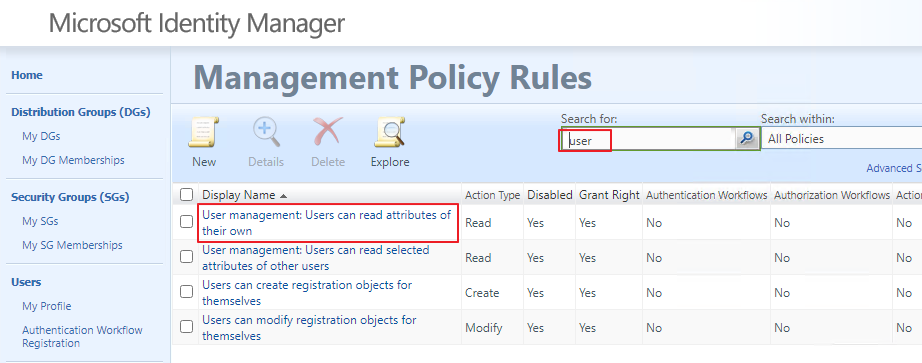
Task: Click the Microsoft Identity Manager title
Action: point(196,24)
